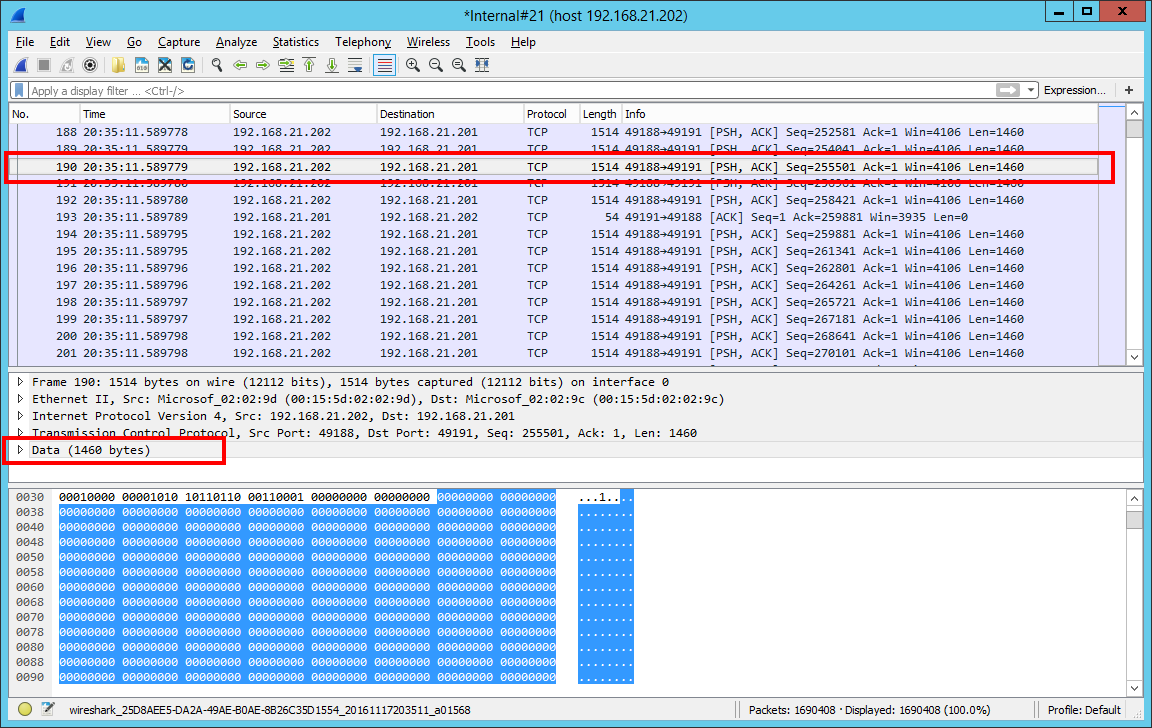1152x728 pixels.
Task: Expand the Internet Protocol Version 4 section
Action: pos(21,416)
